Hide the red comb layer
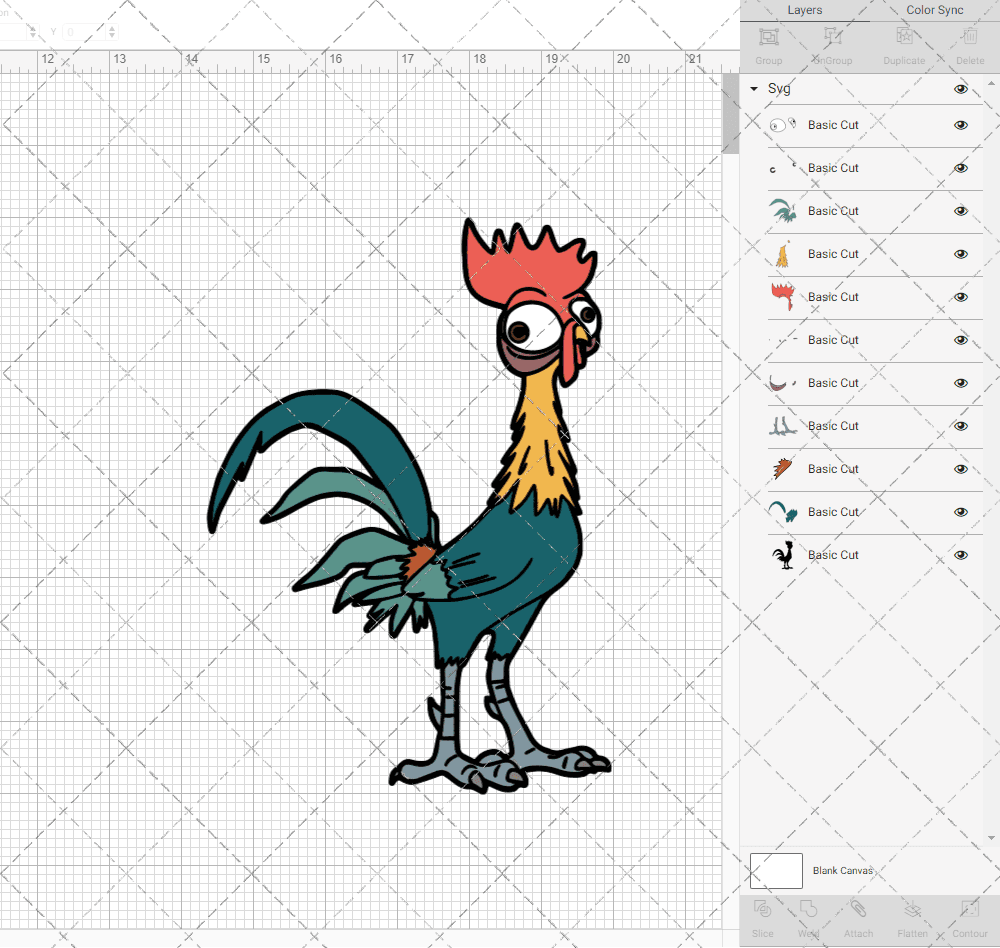 [960, 297]
